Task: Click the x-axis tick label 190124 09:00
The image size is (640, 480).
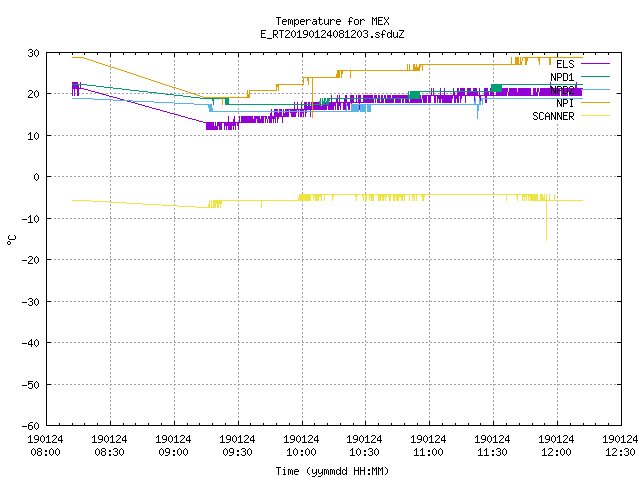Action: pos(173,446)
